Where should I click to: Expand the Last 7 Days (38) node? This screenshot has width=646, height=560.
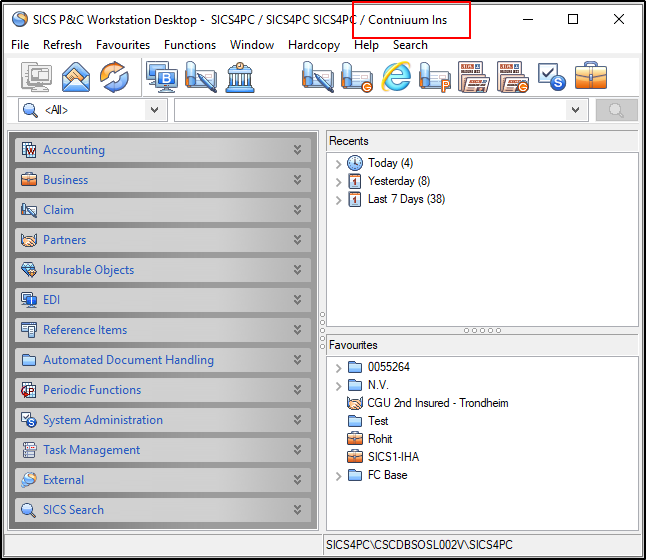(x=338, y=199)
